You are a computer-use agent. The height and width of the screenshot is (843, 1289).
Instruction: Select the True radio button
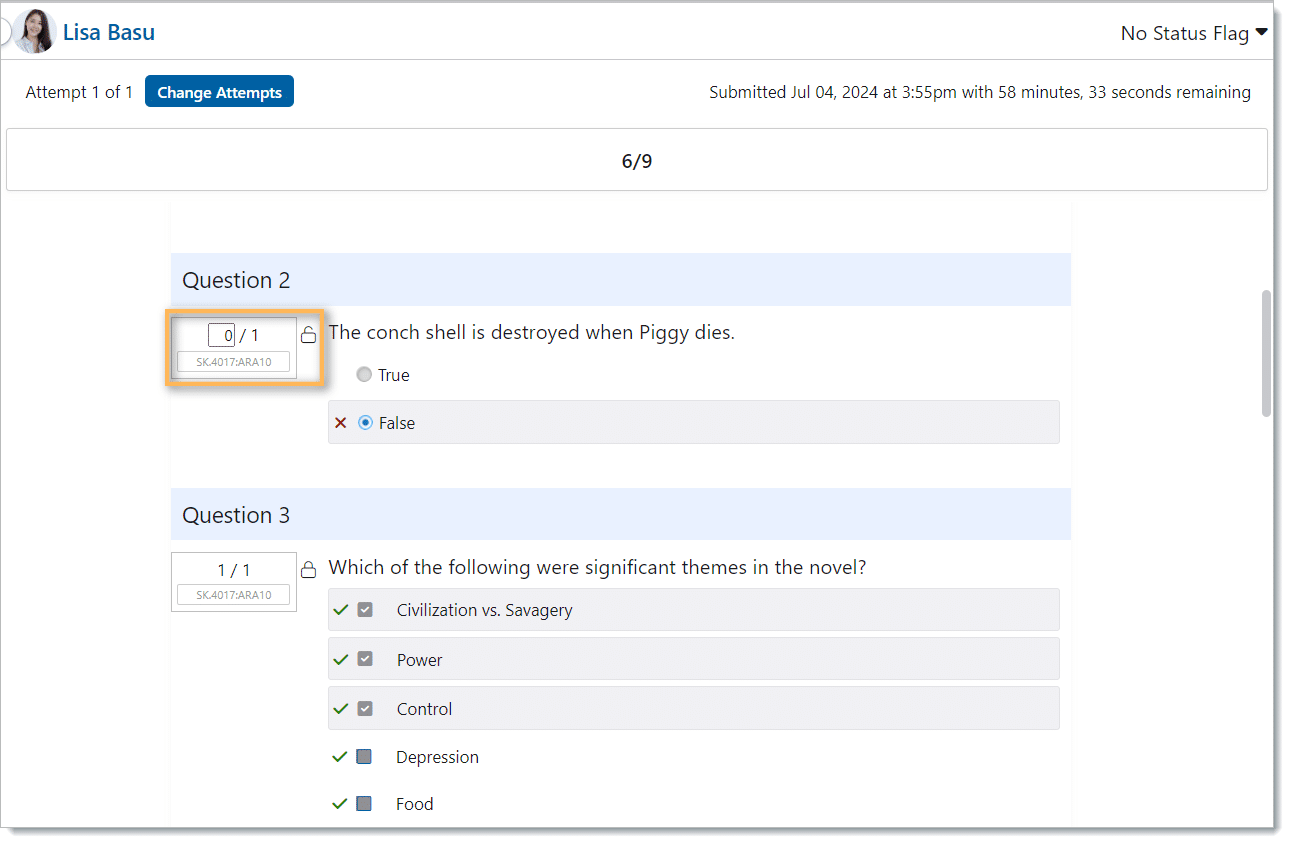tap(365, 375)
